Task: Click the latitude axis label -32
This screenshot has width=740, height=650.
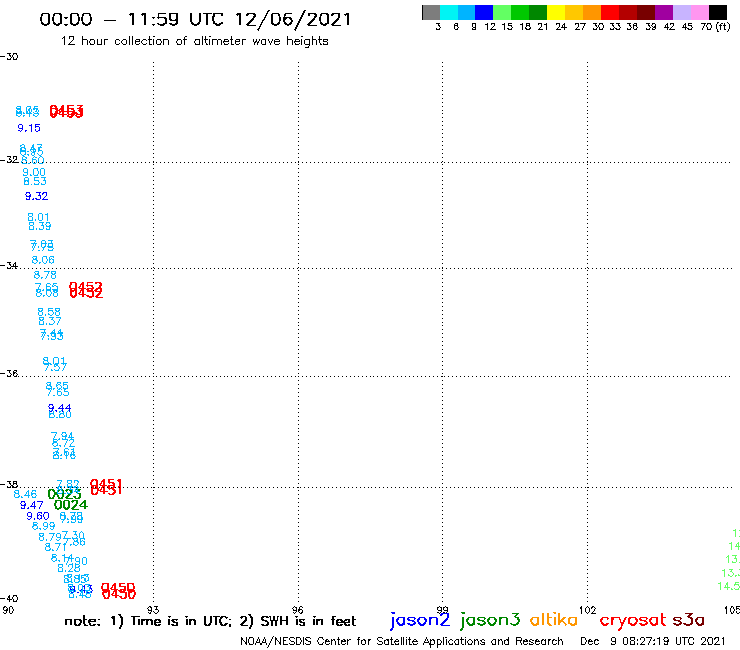Action: click(x=9, y=160)
